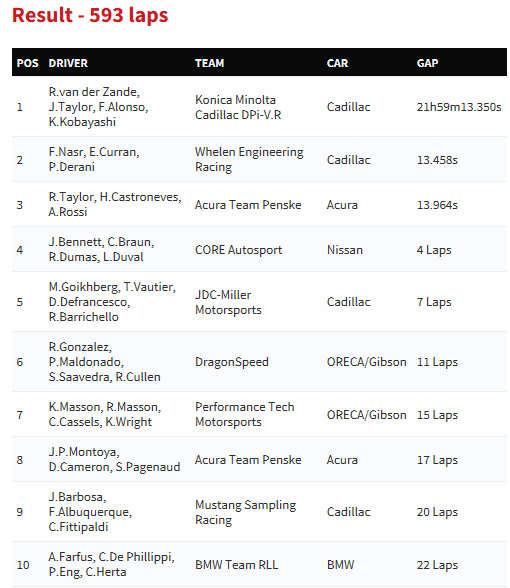Click R.Taylor, H.Castroneves, A.Rossi driver cell

coord(115,204)
